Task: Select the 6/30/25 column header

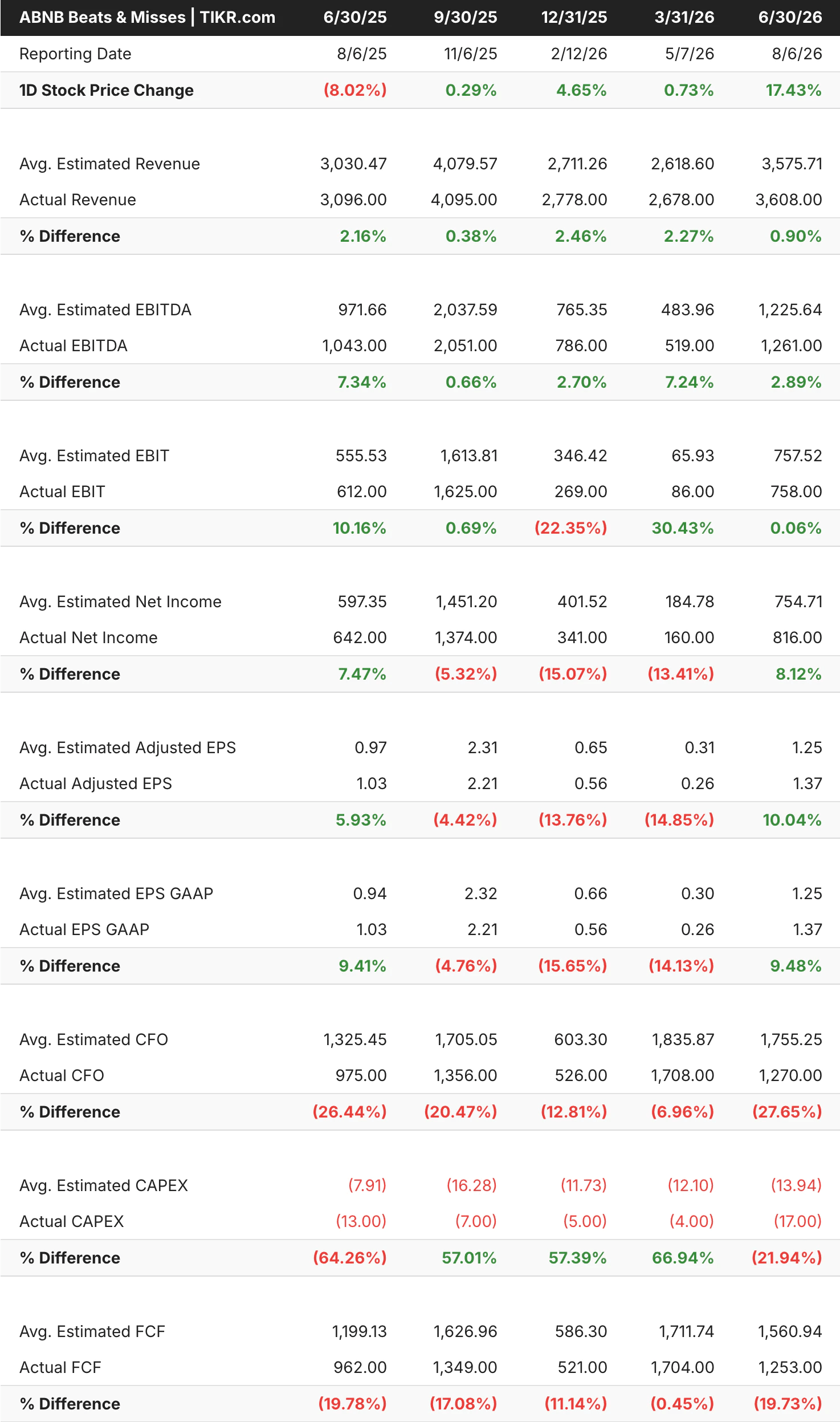Action: [355, 17]
